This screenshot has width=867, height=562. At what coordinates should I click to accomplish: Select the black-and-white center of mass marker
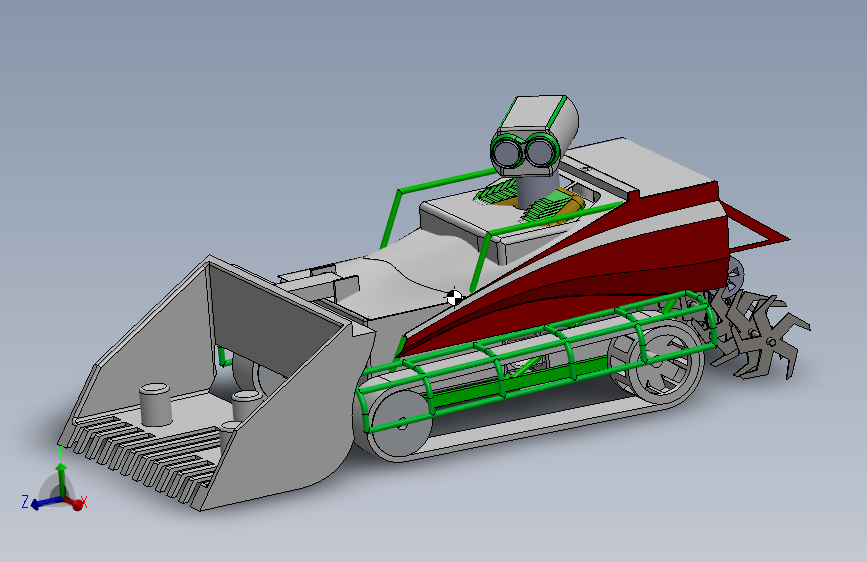click(x=455, y=297)
